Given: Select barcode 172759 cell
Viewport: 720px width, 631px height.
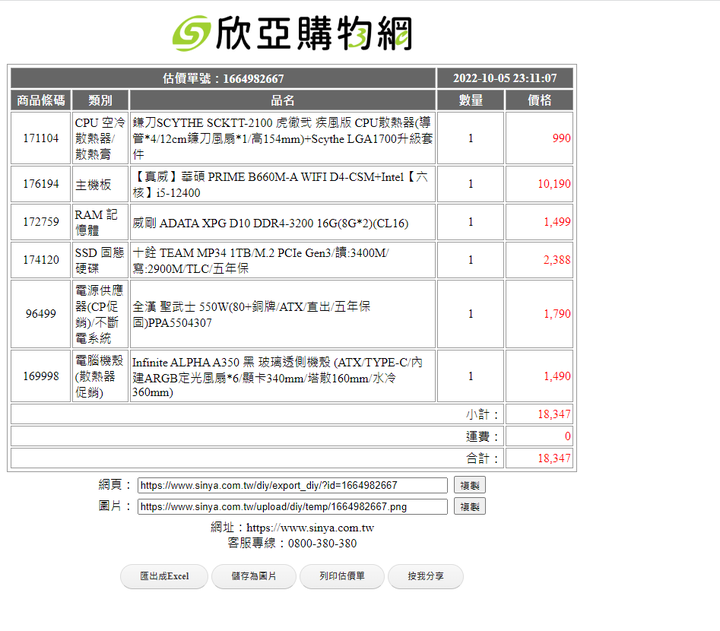Looking at the screenshot, I should pos(41,222).
